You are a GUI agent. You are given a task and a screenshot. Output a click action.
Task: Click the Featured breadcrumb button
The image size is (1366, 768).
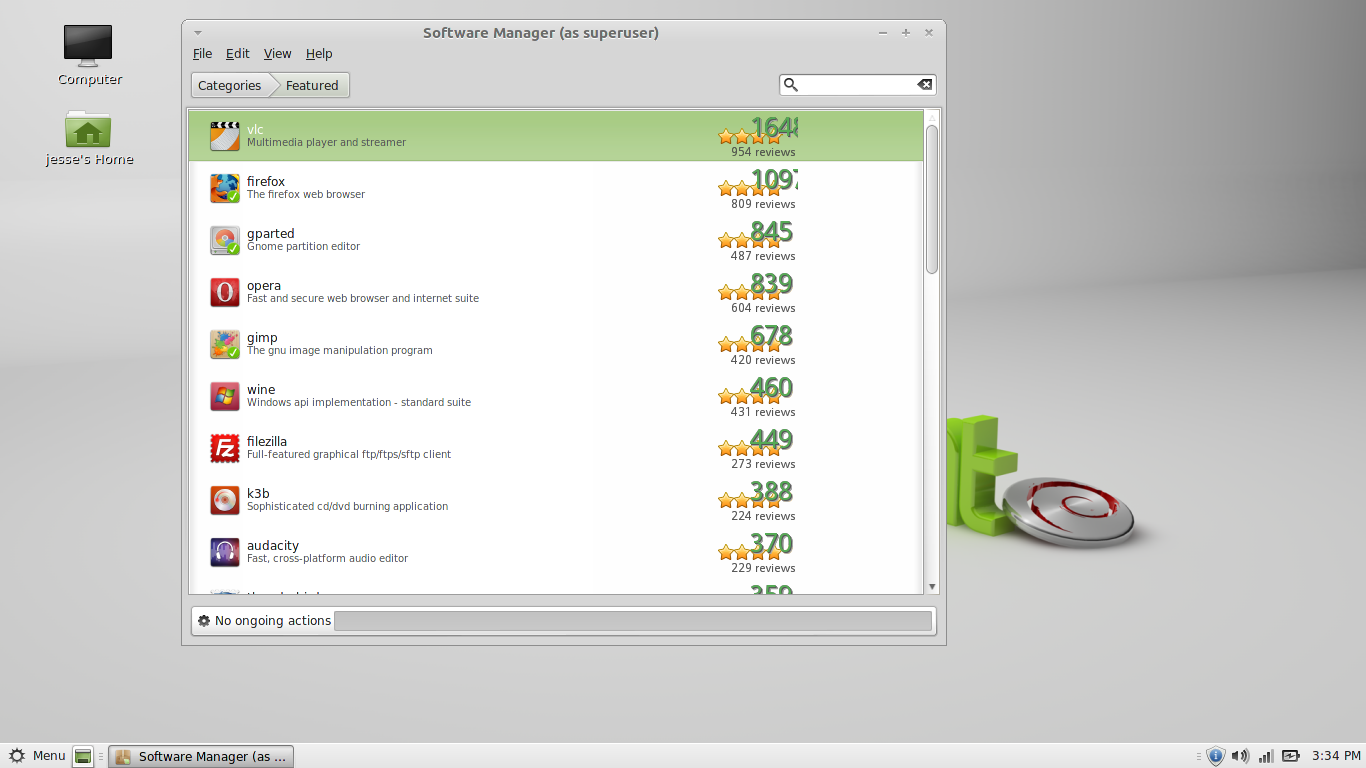point(312,85)
